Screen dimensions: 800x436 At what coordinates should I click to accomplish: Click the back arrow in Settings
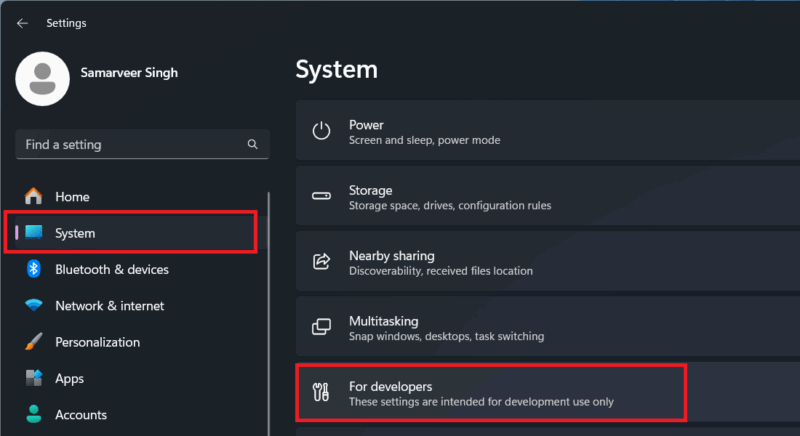pyautogui.click(x=22, y=23)
